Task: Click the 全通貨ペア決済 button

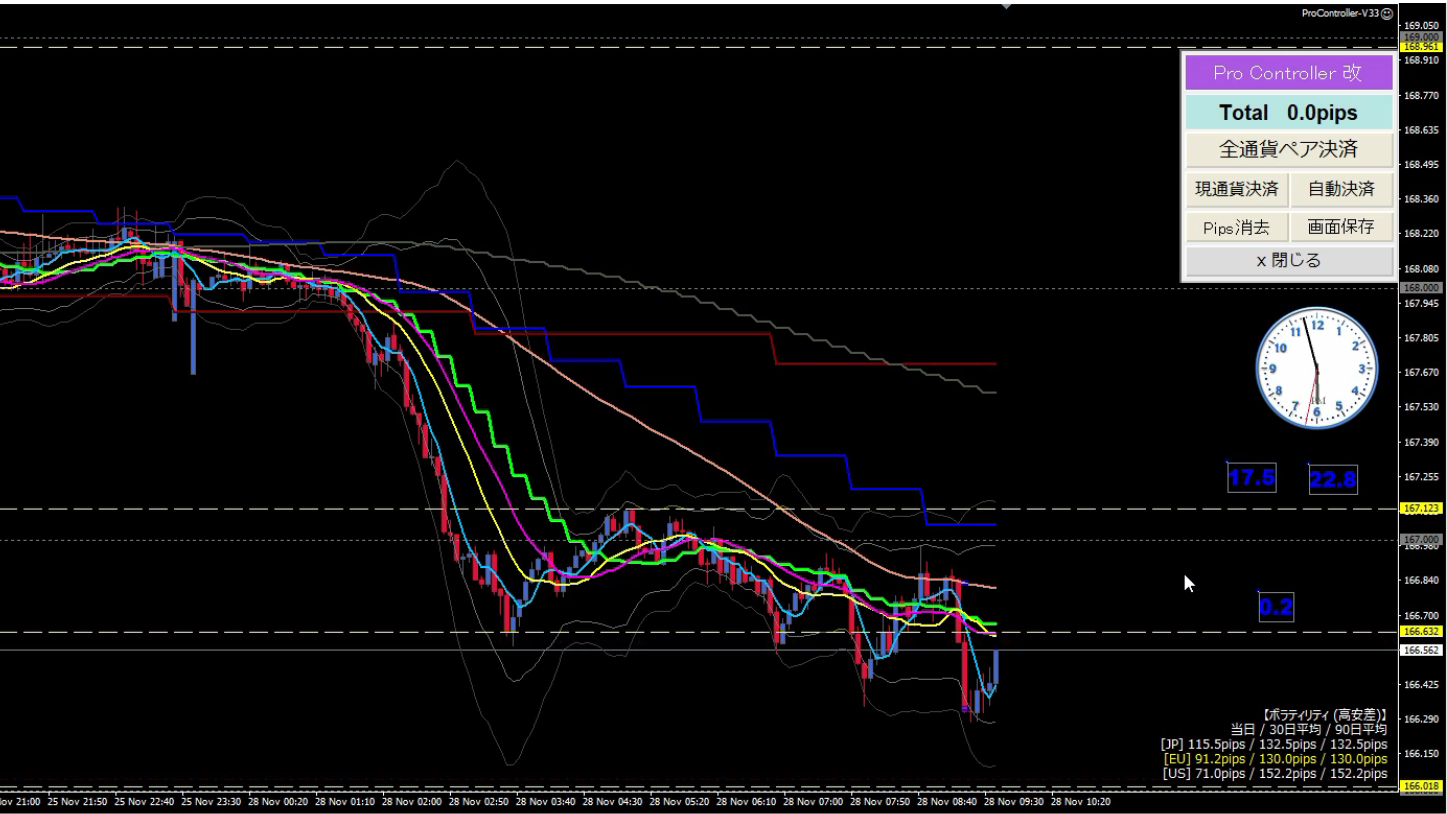Action: point(1288,150)
